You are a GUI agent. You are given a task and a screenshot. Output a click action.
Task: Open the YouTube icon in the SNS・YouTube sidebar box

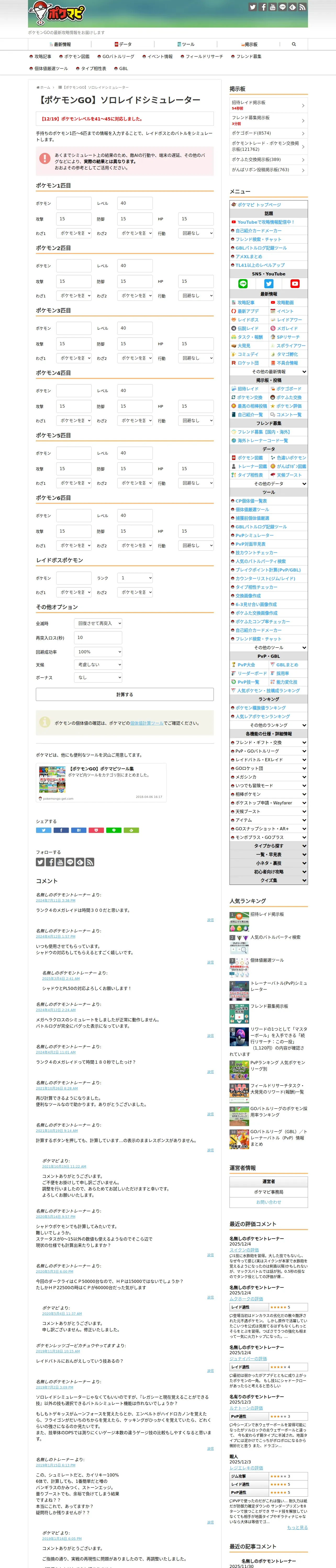click(295, 284)
